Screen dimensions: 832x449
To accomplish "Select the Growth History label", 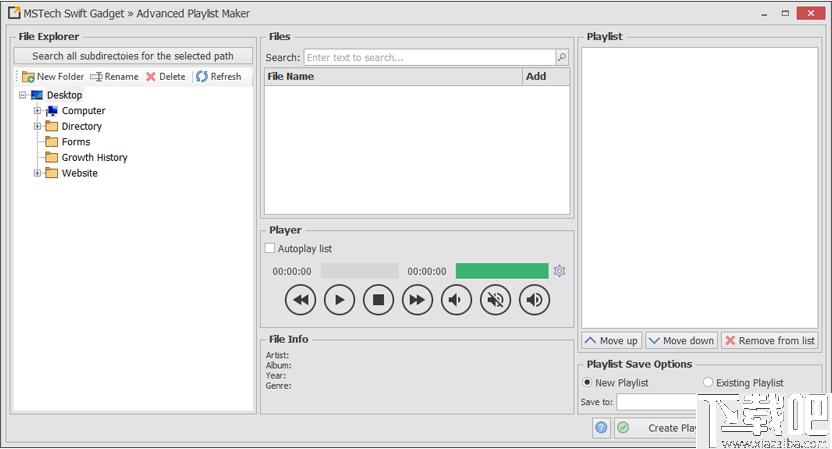I will [x=94, y=157].
